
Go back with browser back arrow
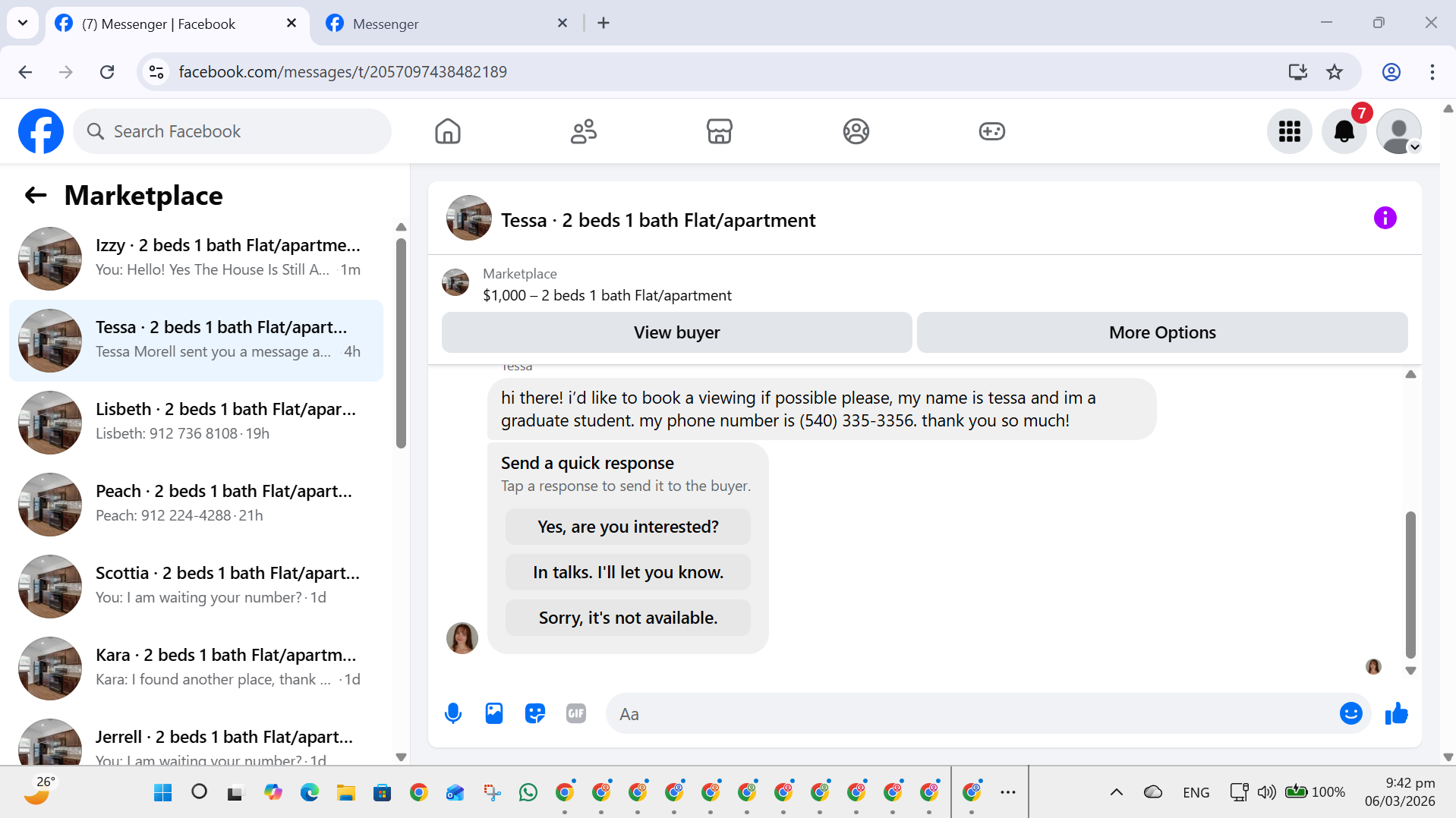point(25,71)
